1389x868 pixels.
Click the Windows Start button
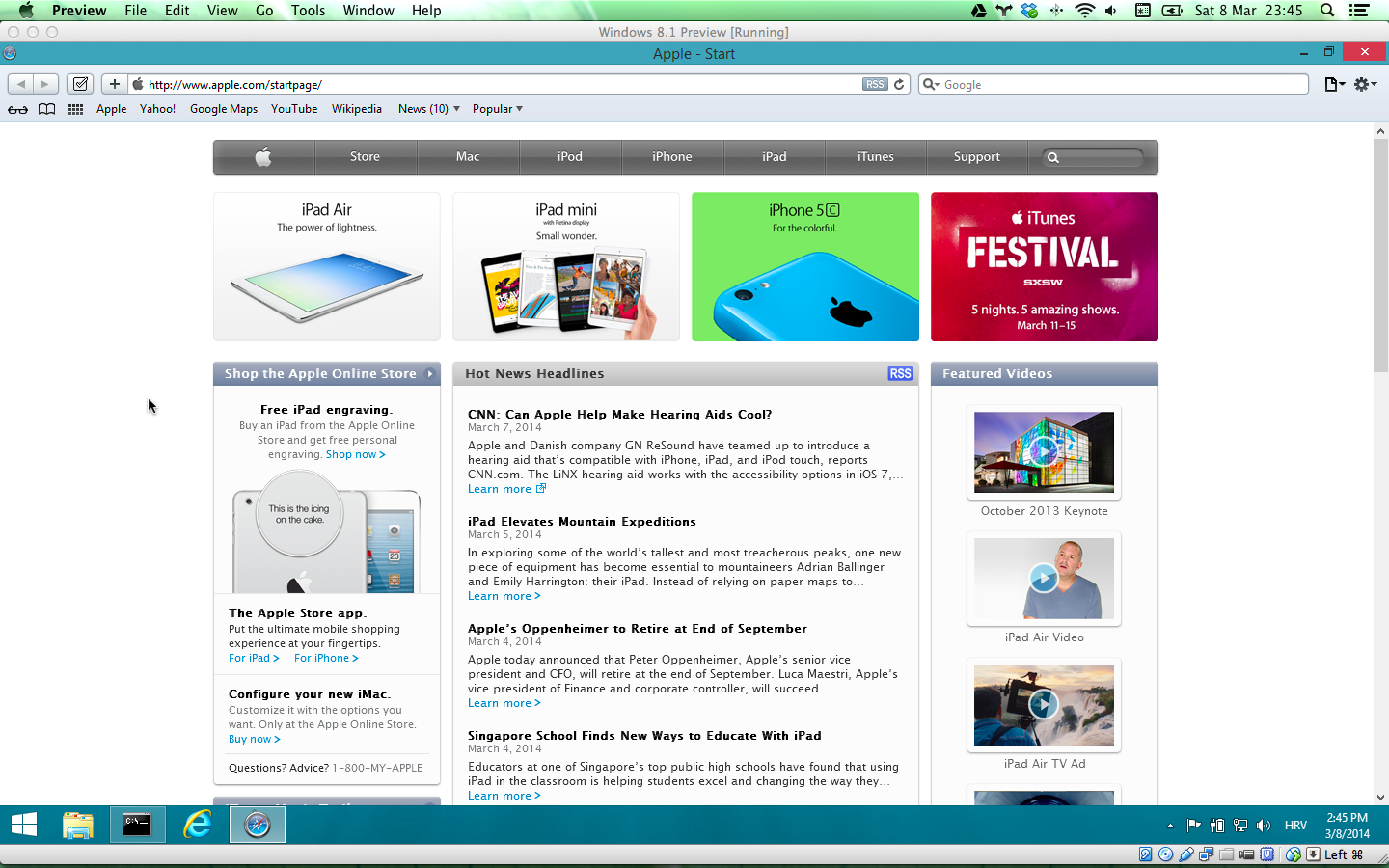pos(24,825)
